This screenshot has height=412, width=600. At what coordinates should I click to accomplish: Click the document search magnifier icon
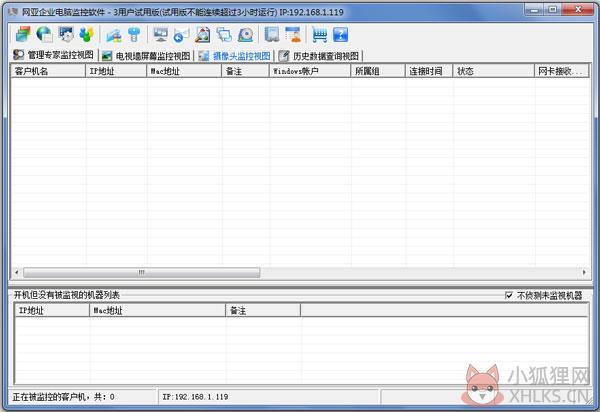click(202, 35)
